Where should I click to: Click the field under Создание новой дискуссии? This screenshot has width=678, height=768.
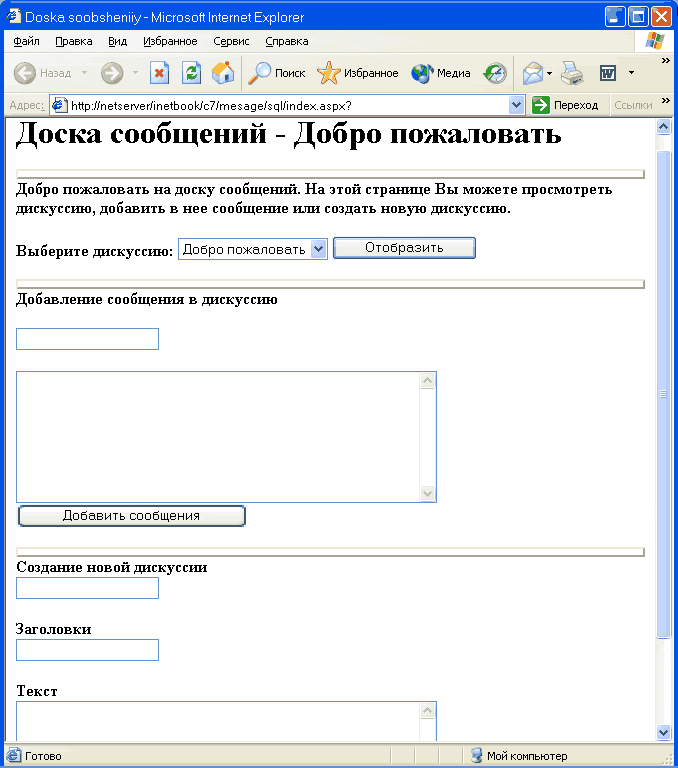[87, 588]
